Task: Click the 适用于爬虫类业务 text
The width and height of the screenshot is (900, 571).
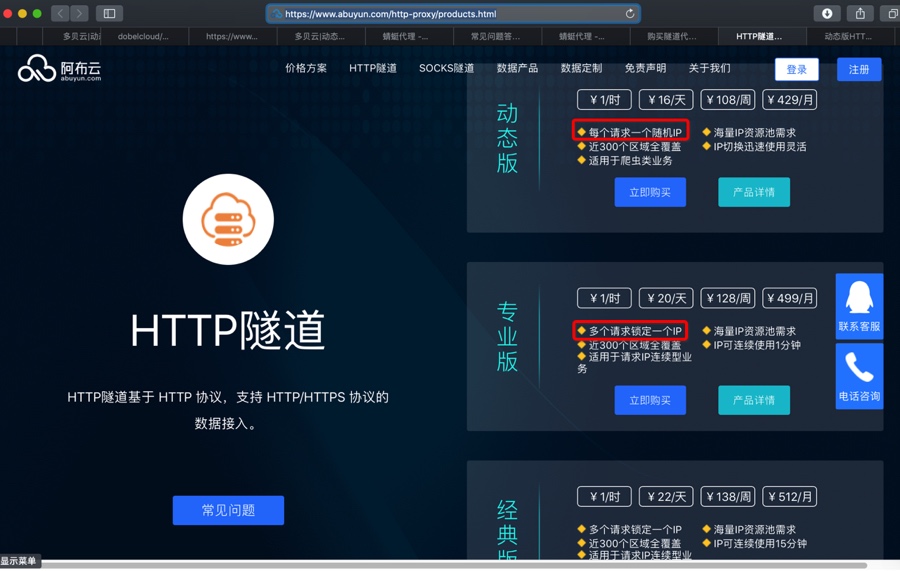Action: tap(630, 161)
